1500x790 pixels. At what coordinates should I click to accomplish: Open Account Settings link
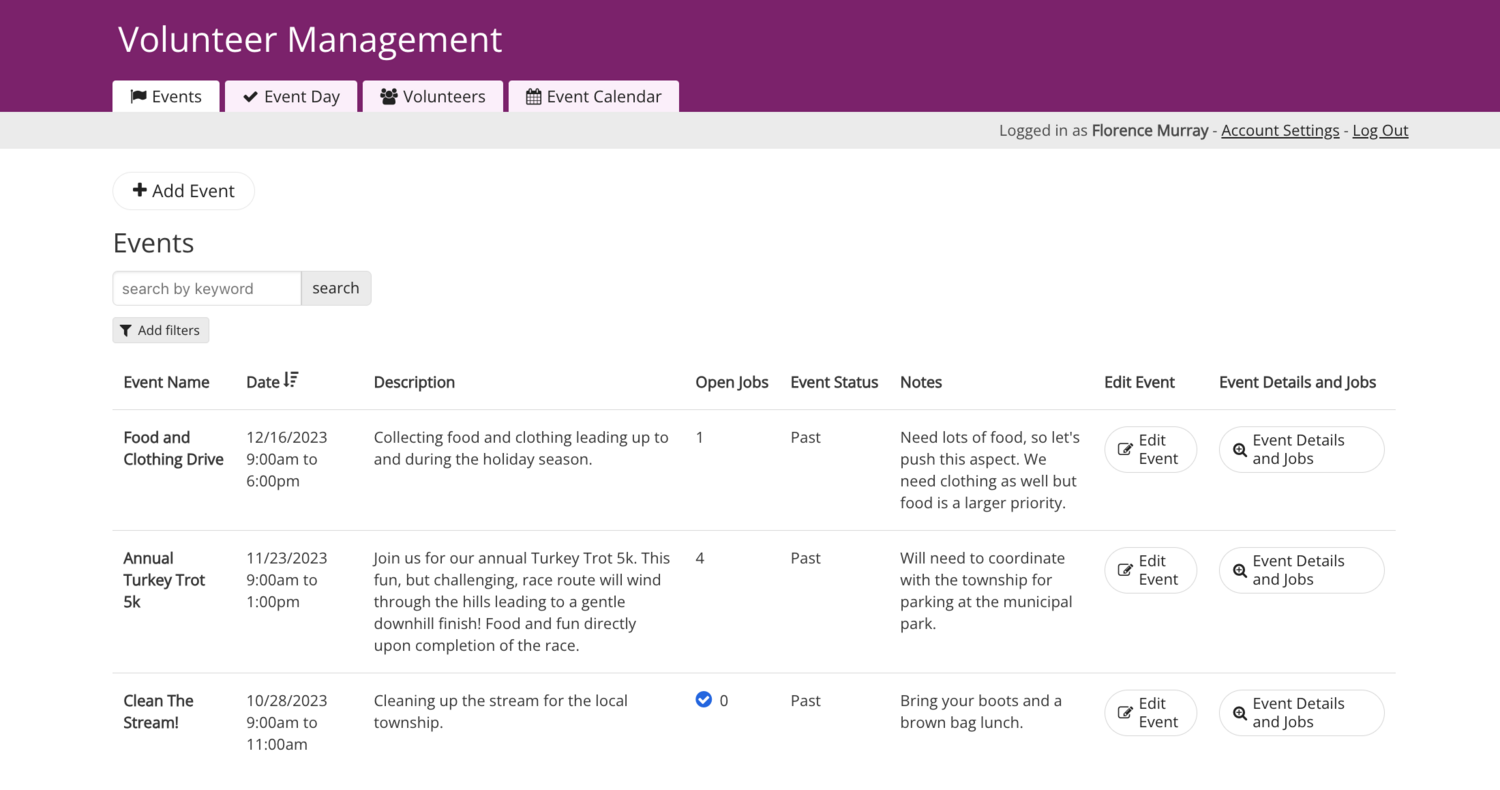click(1280, 131)
